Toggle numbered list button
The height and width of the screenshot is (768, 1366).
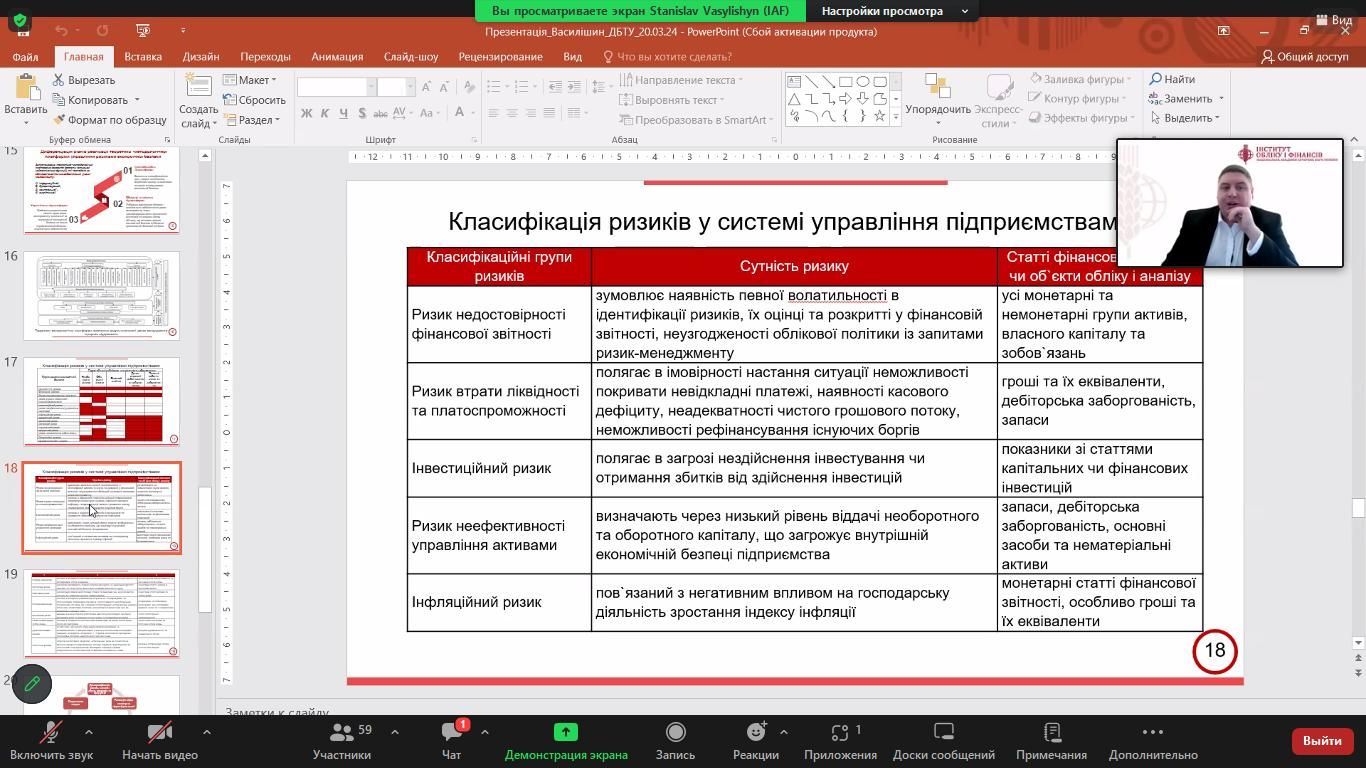520,87
